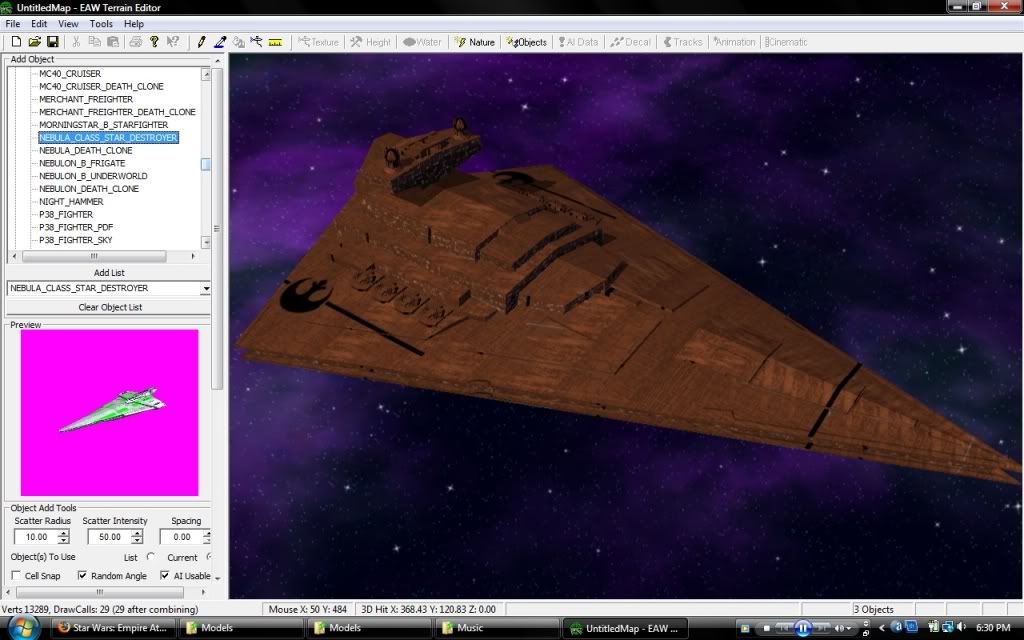
Task: Select MC40_CRUISER_DEATH_CLONE in object list
Action: 101,86
